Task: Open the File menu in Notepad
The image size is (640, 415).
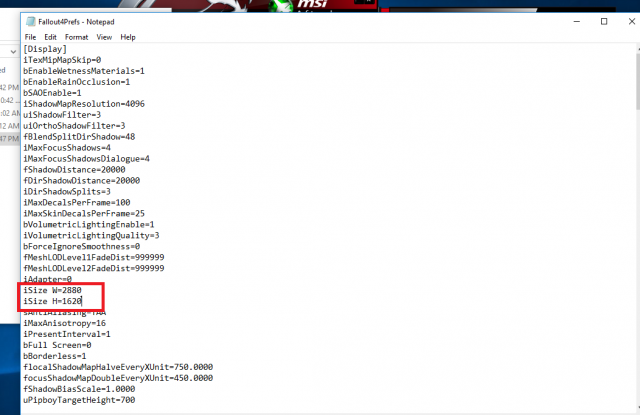Action: tap(30, 37)
